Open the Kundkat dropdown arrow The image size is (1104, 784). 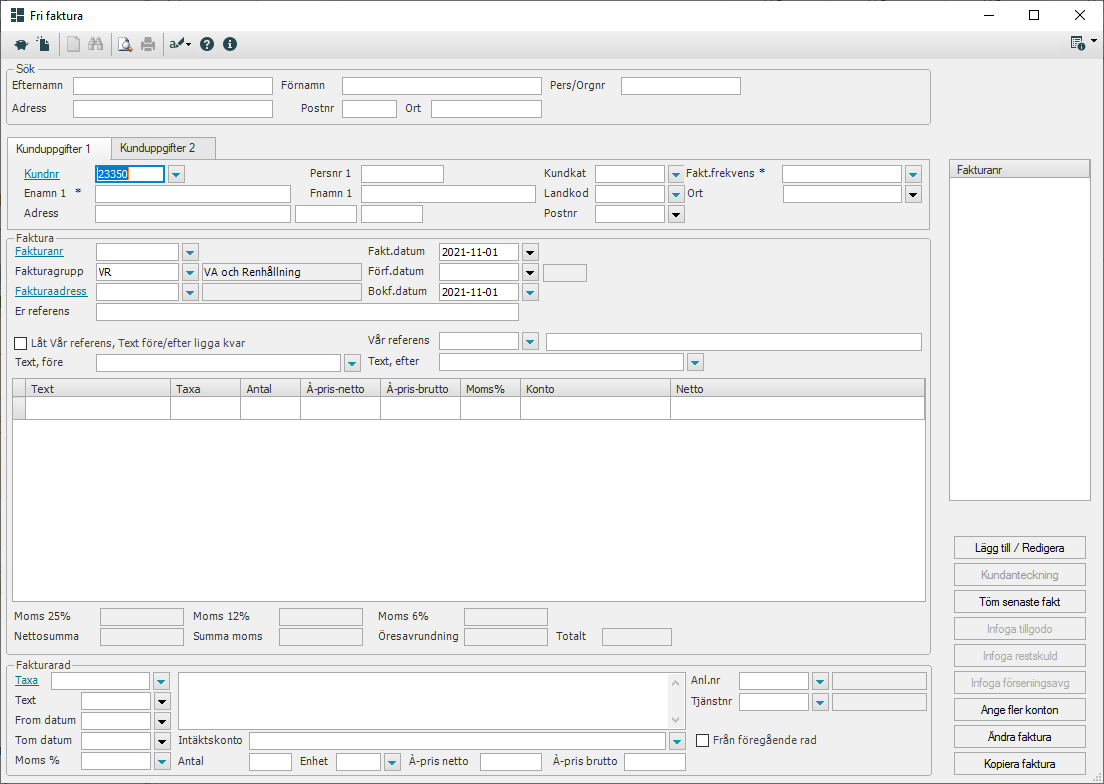pos(675,174)
